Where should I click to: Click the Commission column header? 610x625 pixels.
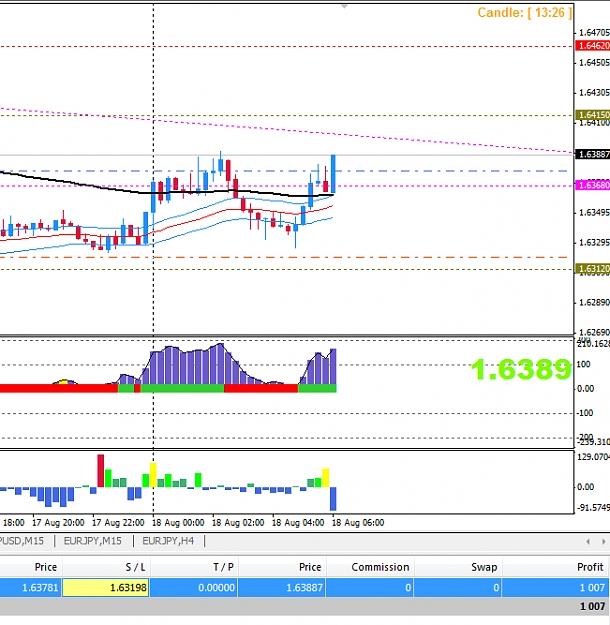[x=370, y=567]
